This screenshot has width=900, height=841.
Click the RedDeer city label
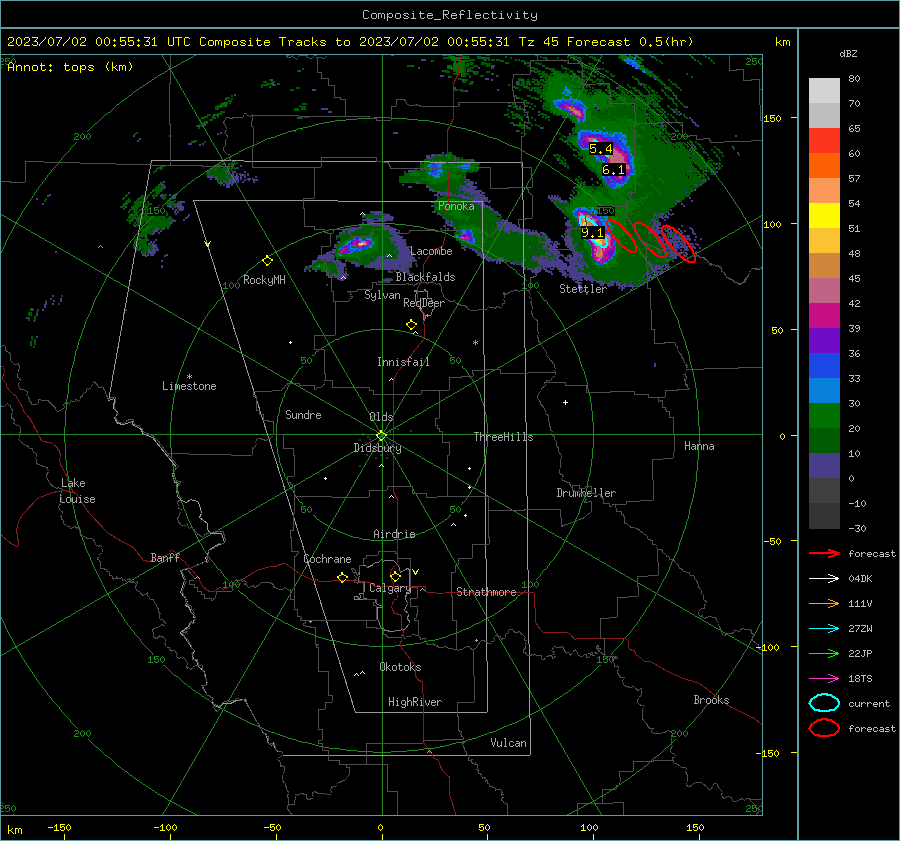tap(424, 303)
